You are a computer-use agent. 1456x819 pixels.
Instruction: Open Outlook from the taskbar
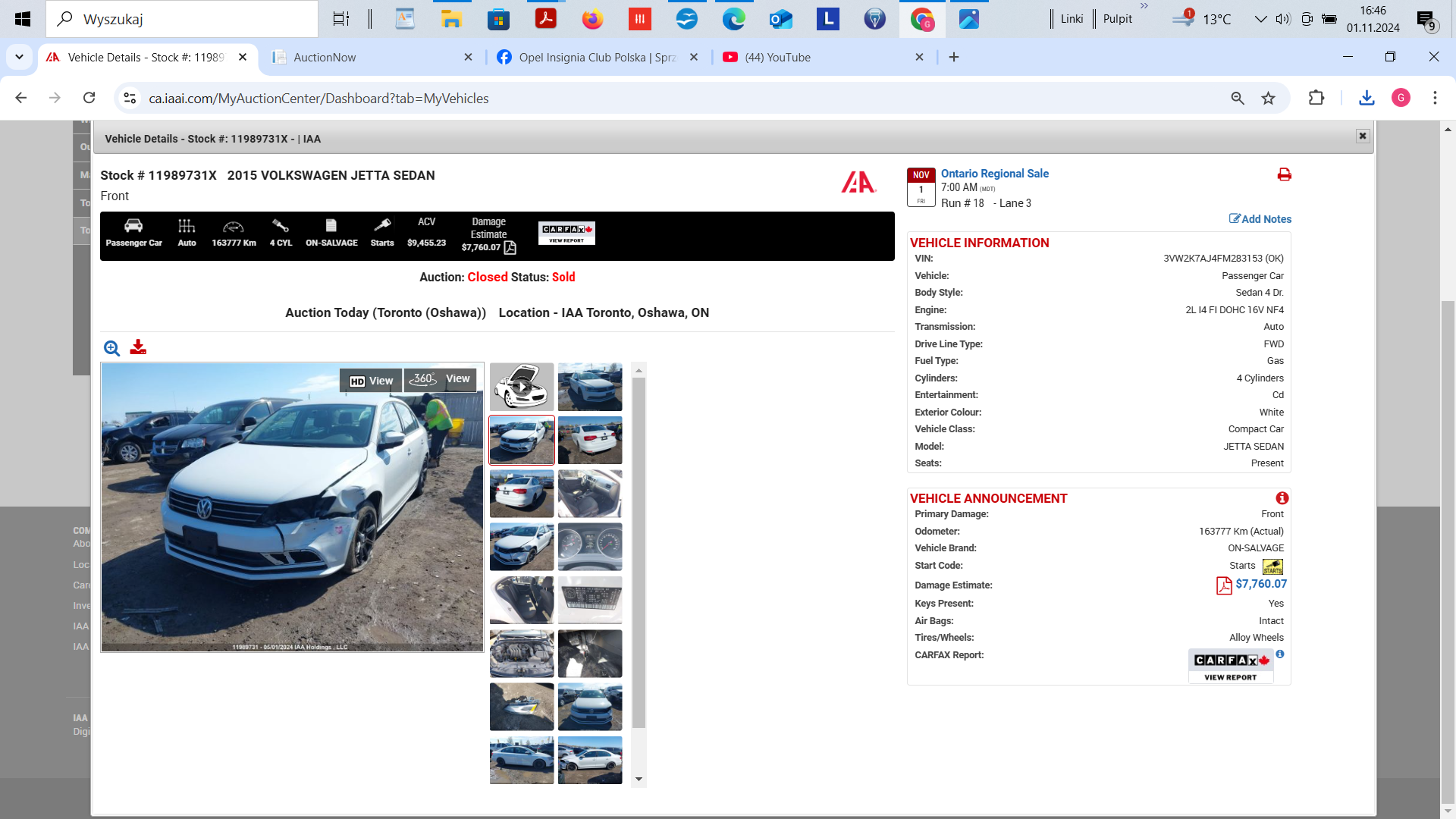[x=780, y=19]
